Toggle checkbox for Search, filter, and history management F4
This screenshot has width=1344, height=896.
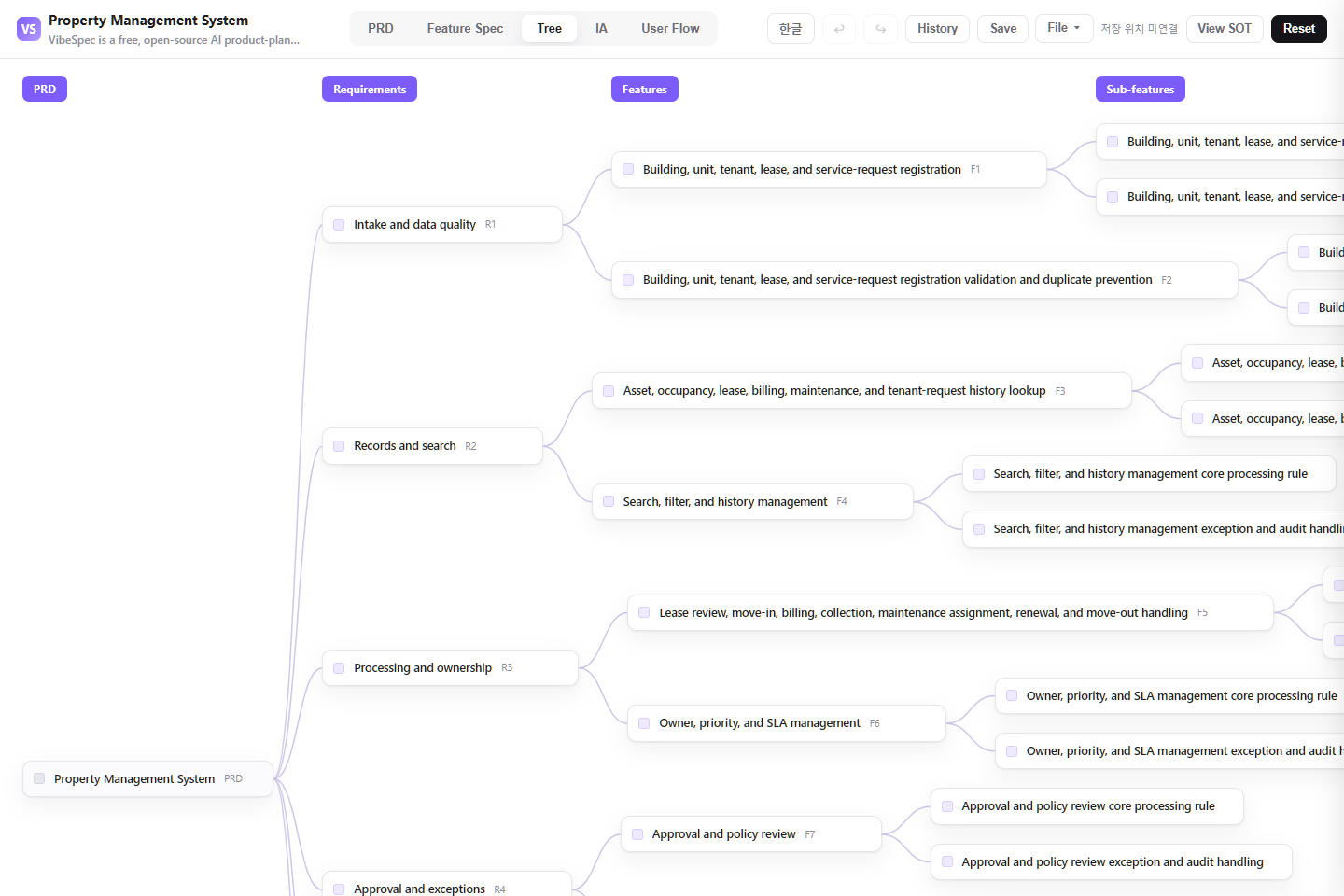pos(609,501)
